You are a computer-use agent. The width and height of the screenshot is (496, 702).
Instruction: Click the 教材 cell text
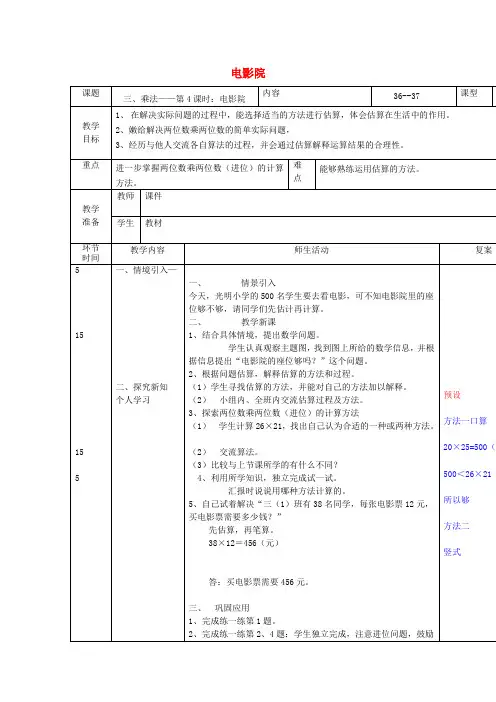point(153,223)
